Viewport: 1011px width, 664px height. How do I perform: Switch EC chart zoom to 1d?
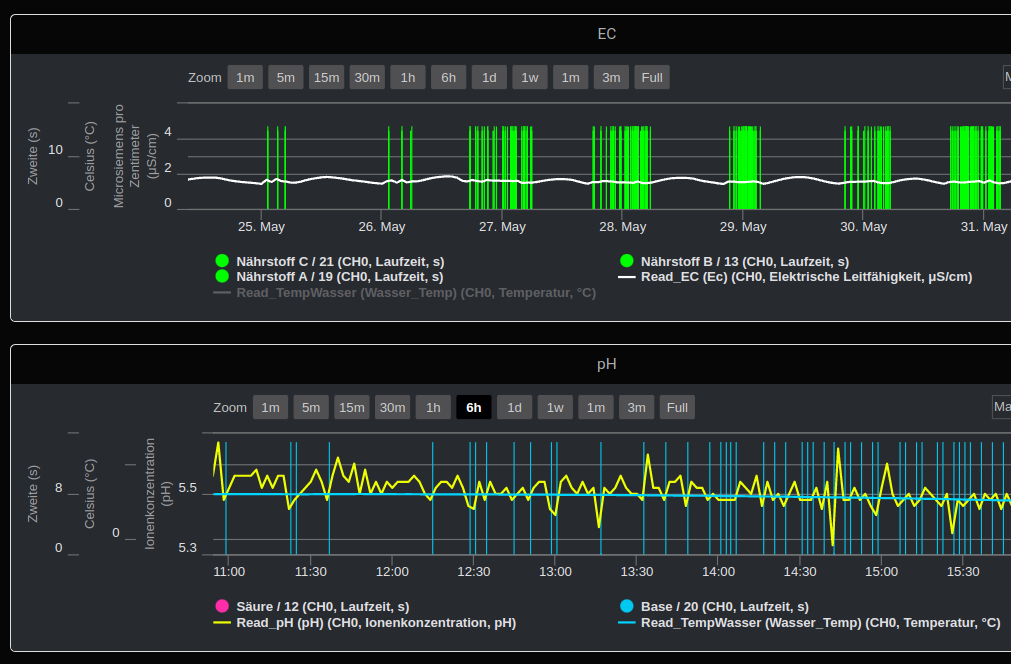[489, 78]
